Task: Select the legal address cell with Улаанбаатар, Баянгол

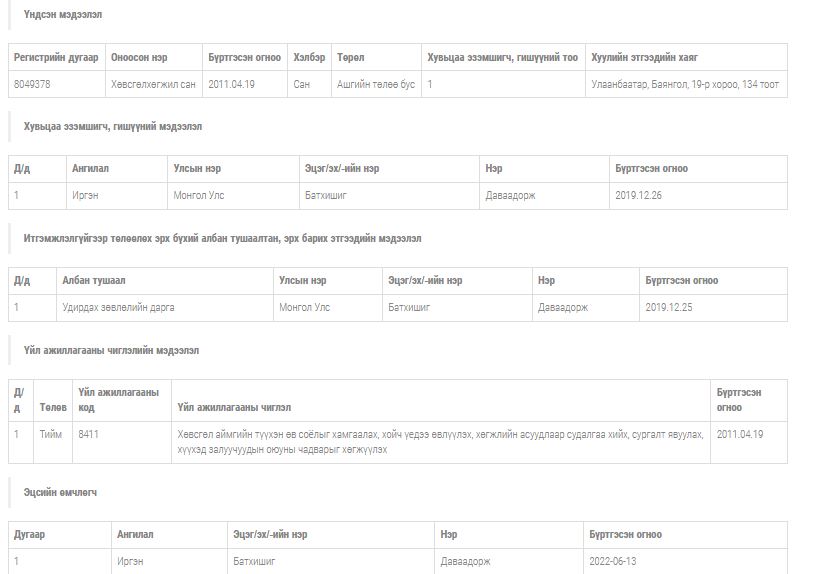Action: point(685,85)
